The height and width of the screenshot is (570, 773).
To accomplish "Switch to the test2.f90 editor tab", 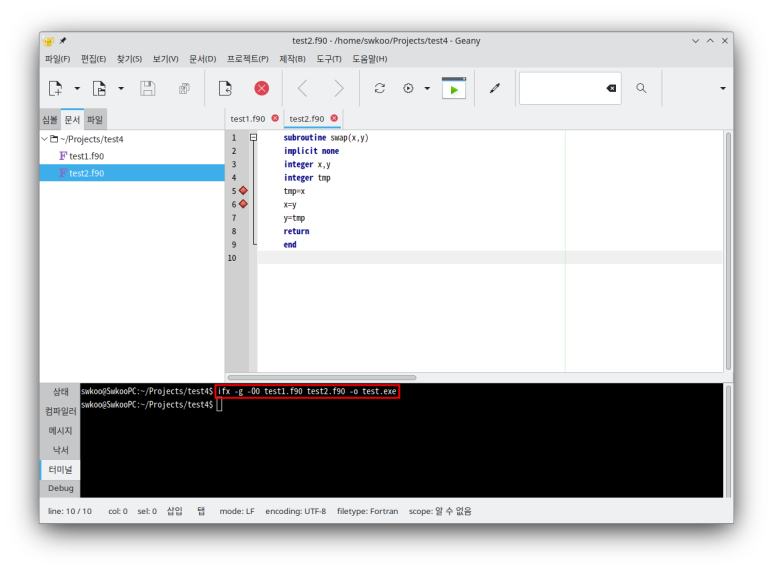I will click(307, 119).
